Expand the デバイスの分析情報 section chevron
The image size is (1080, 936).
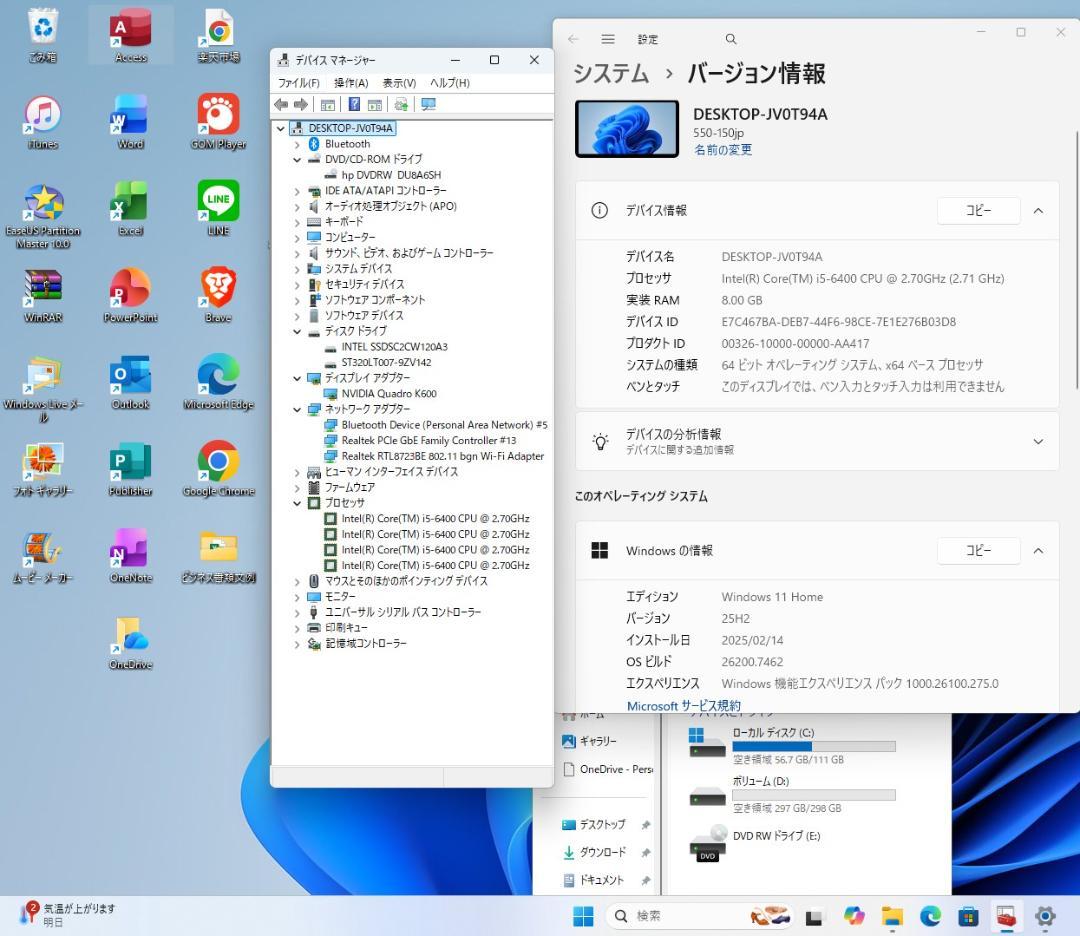tap(1038, 440)
